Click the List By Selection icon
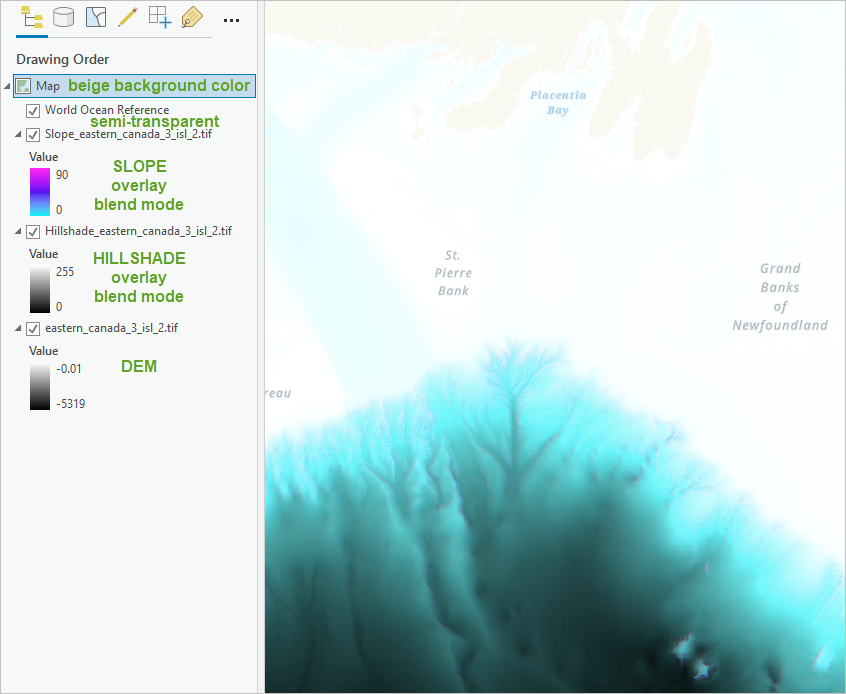Image resolution: width=846 pixels, height=694 pixels. click(94, 17)
